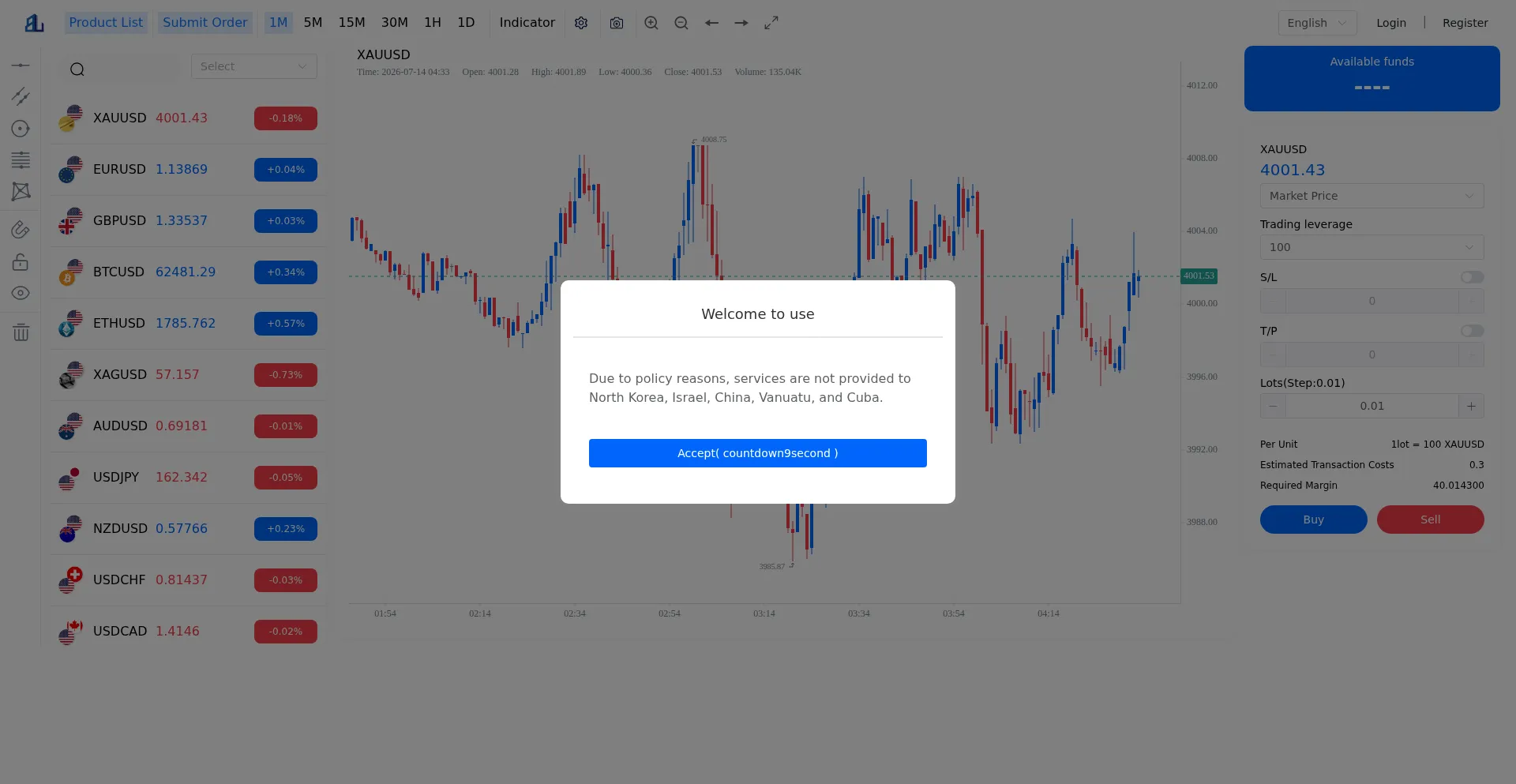Open the Trading leverage 100 dropdown
1516x784 pixels.
1372,247
